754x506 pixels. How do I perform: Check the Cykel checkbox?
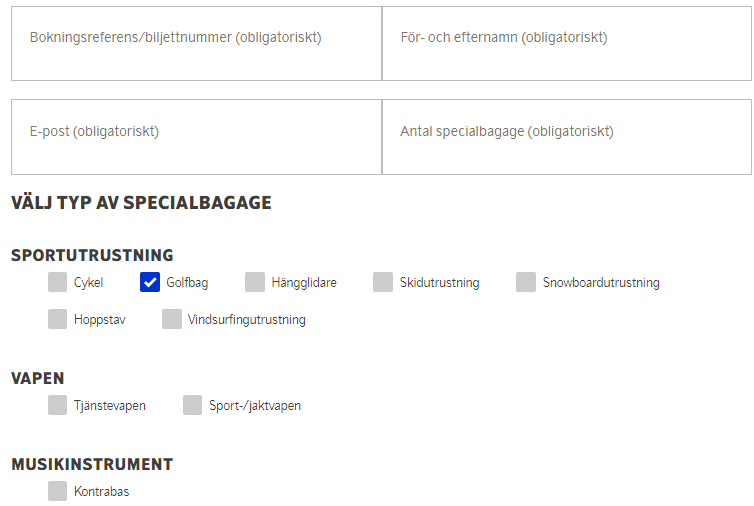(58, 282)
